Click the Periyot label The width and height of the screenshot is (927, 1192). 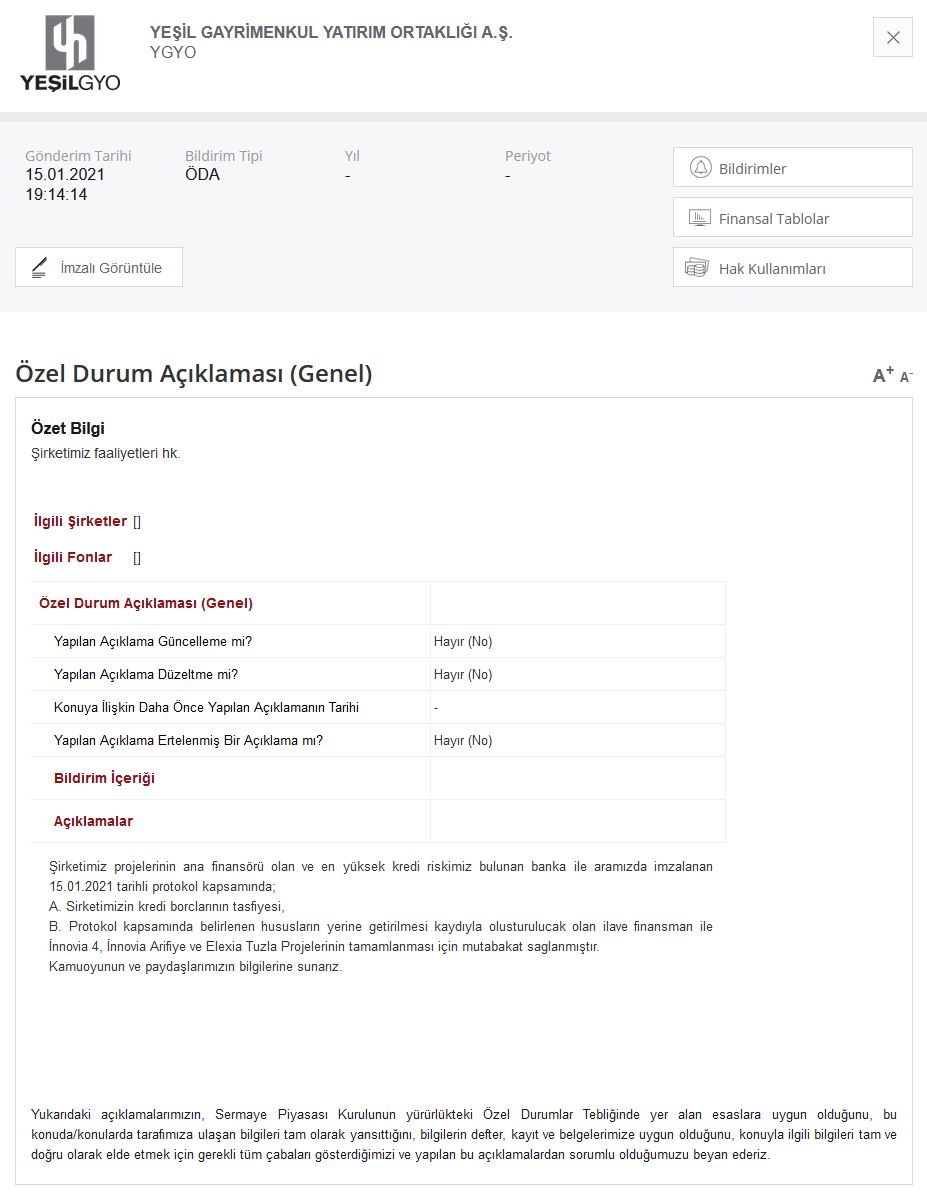[528, 156]
